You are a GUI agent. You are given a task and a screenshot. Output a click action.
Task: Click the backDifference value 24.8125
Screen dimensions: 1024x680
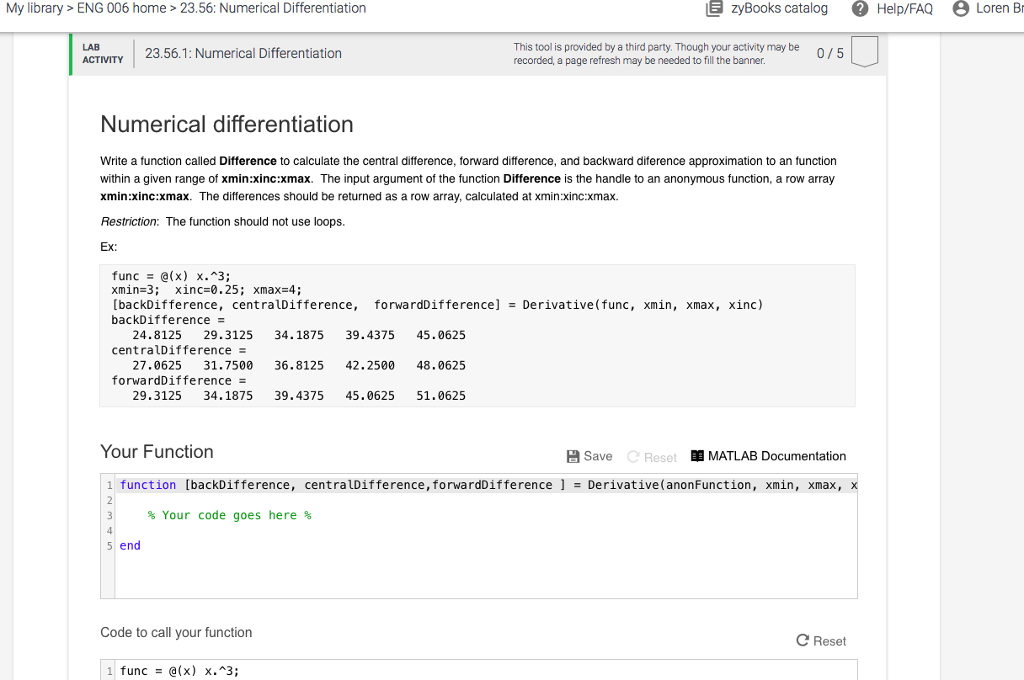(x=157, y=335)
